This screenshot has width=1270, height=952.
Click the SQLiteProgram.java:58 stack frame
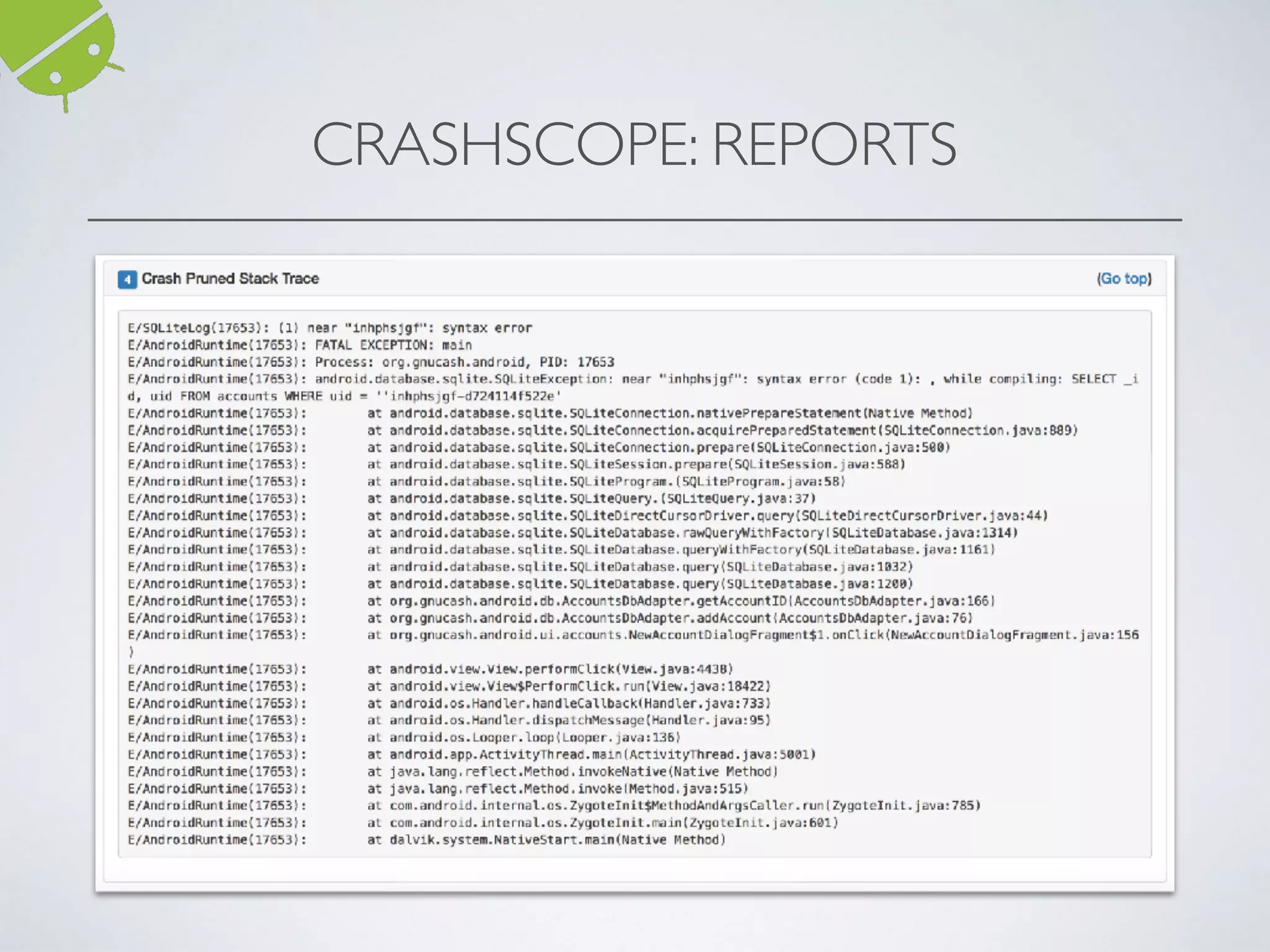click(x=487, y=482)
